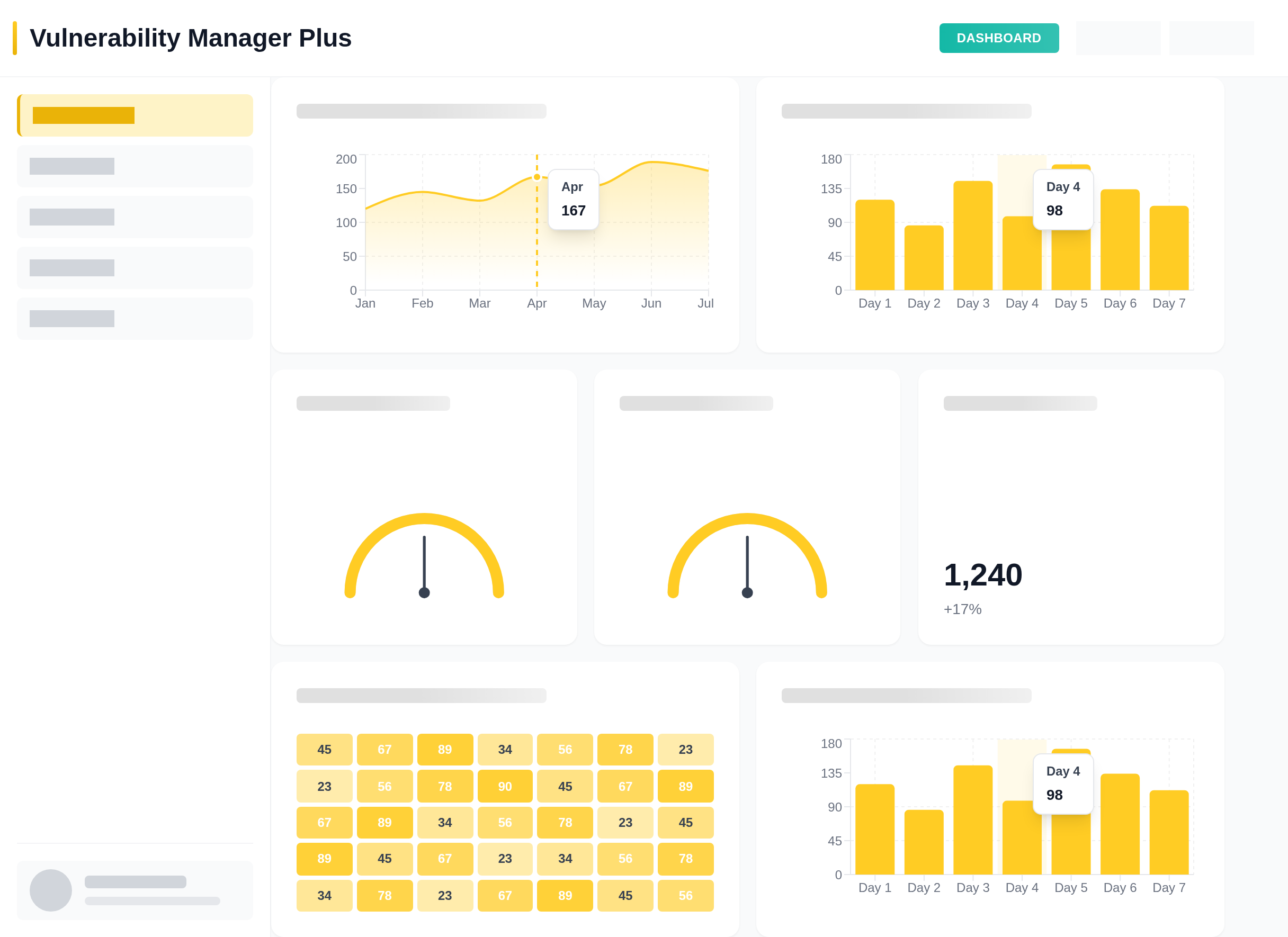This screenshot has width=1288, height=937.
Task: Click the user avatar circle in sidebar
Action: [50, 890]
